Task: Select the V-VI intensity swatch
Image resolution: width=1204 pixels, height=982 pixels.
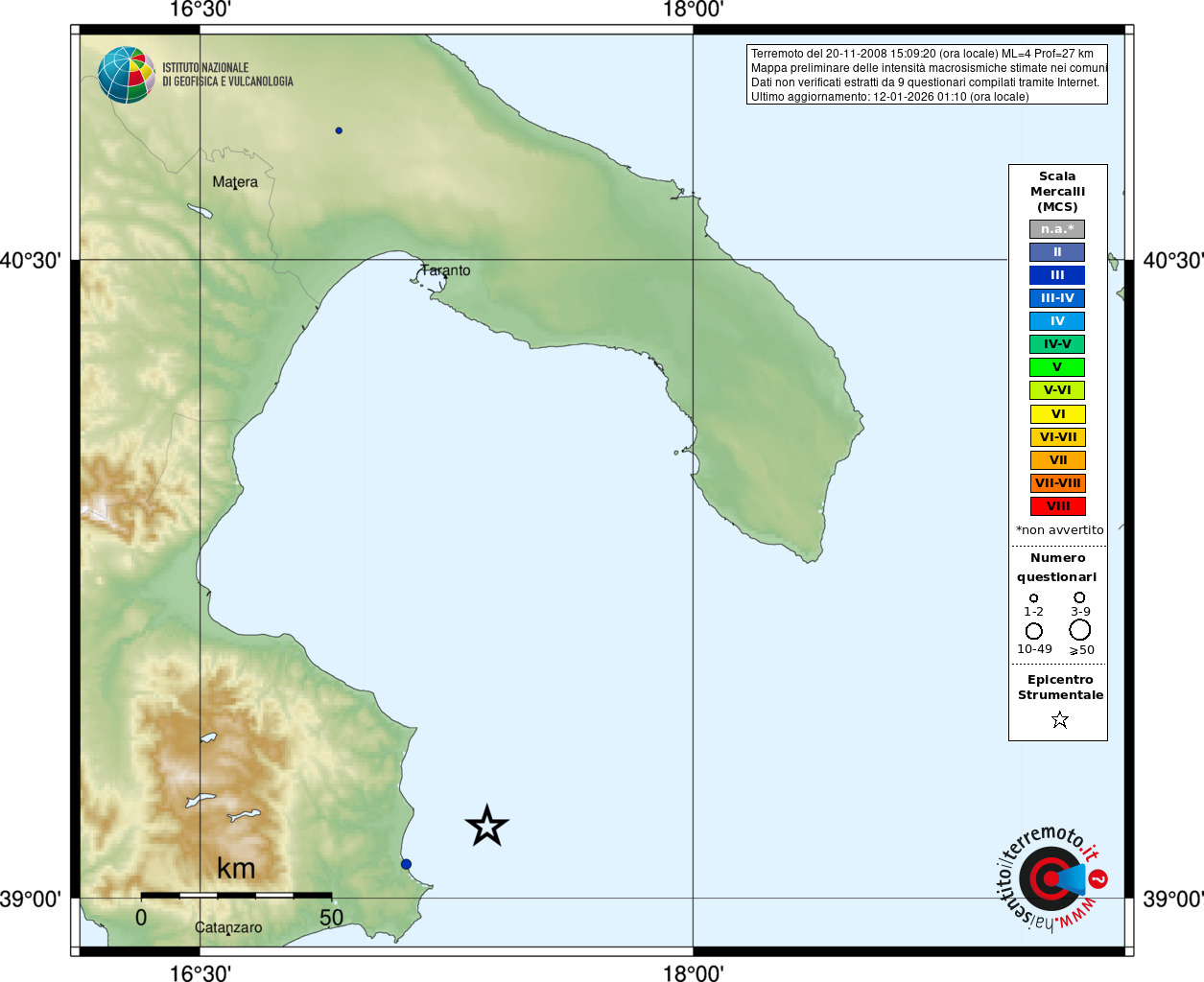Action: [1057, 390]
